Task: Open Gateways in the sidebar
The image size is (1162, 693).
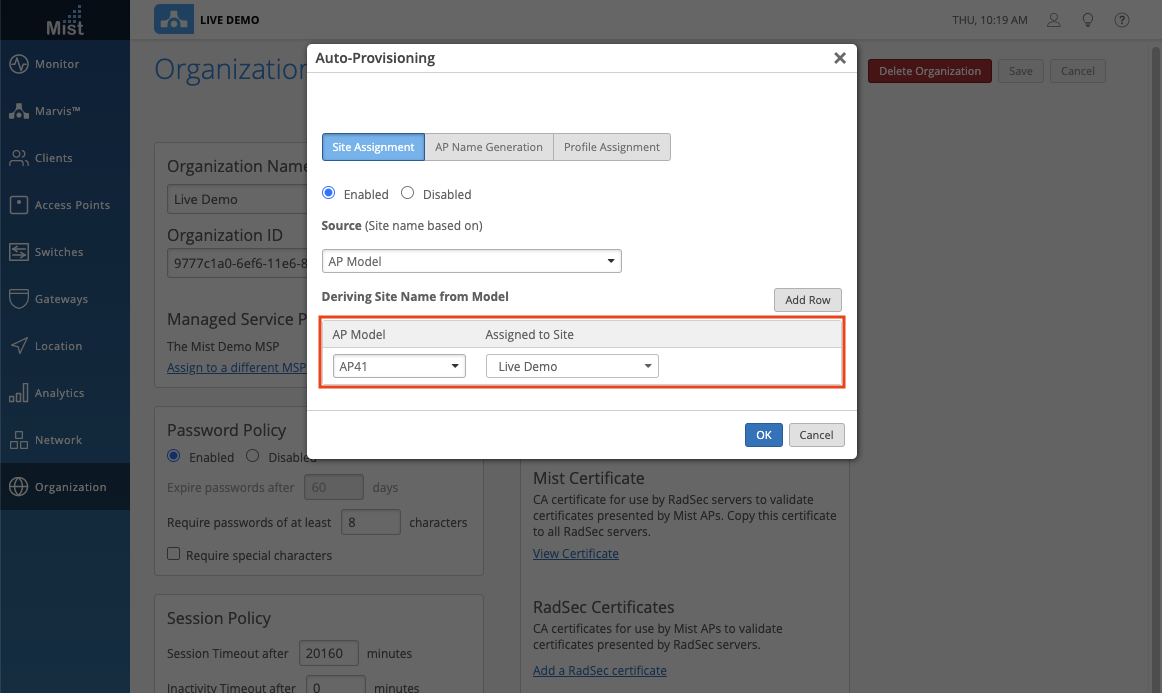Action: 19,299
